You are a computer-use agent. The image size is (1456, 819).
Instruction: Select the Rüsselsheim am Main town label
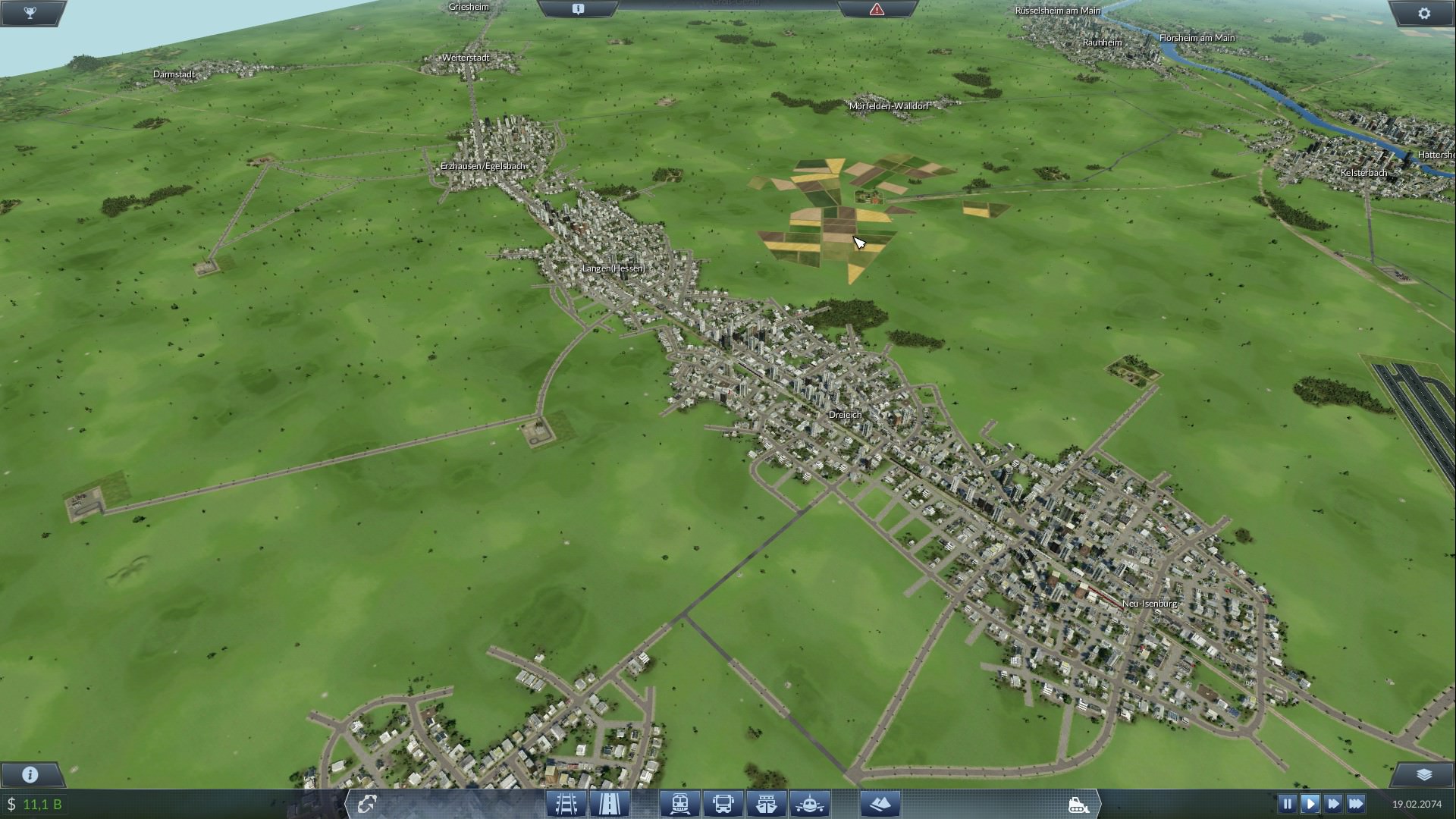click(x=1058, y=11)
